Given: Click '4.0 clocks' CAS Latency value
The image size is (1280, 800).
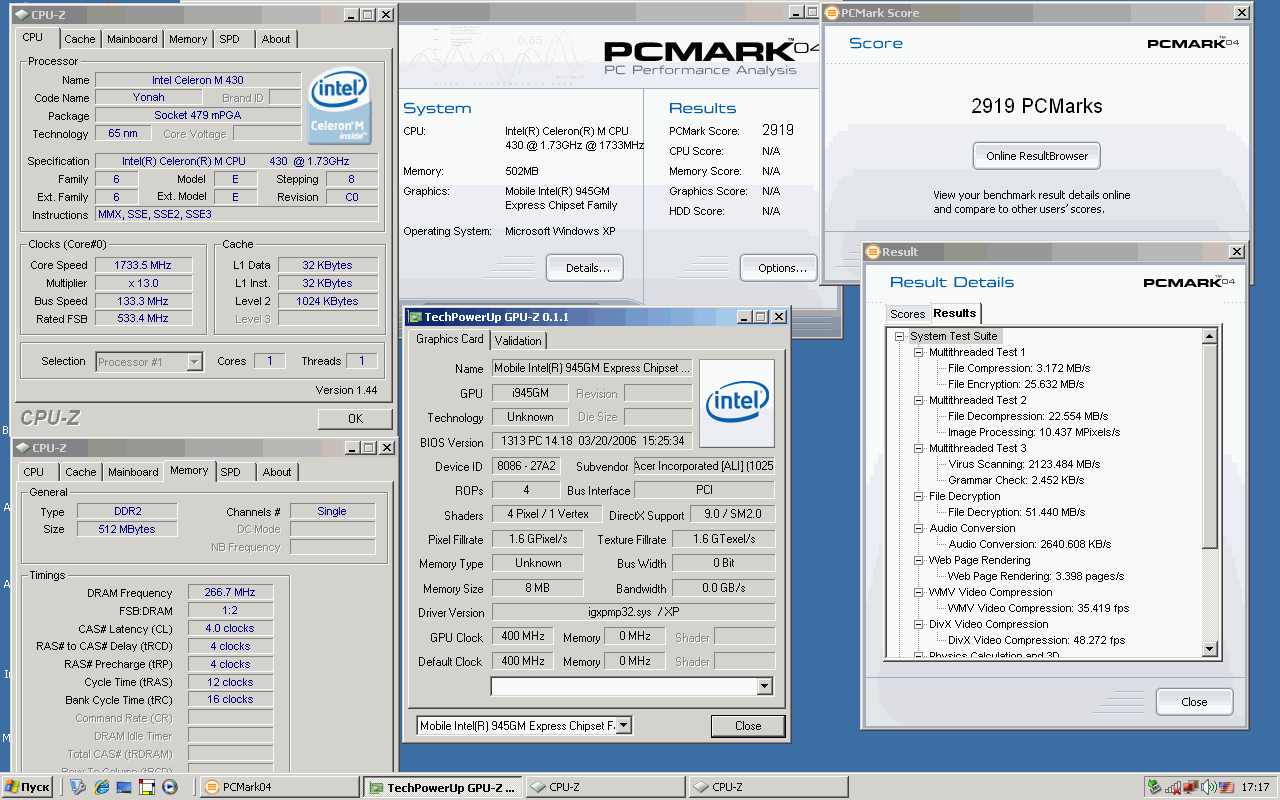Looking at the screenshot, I should 230,628.
